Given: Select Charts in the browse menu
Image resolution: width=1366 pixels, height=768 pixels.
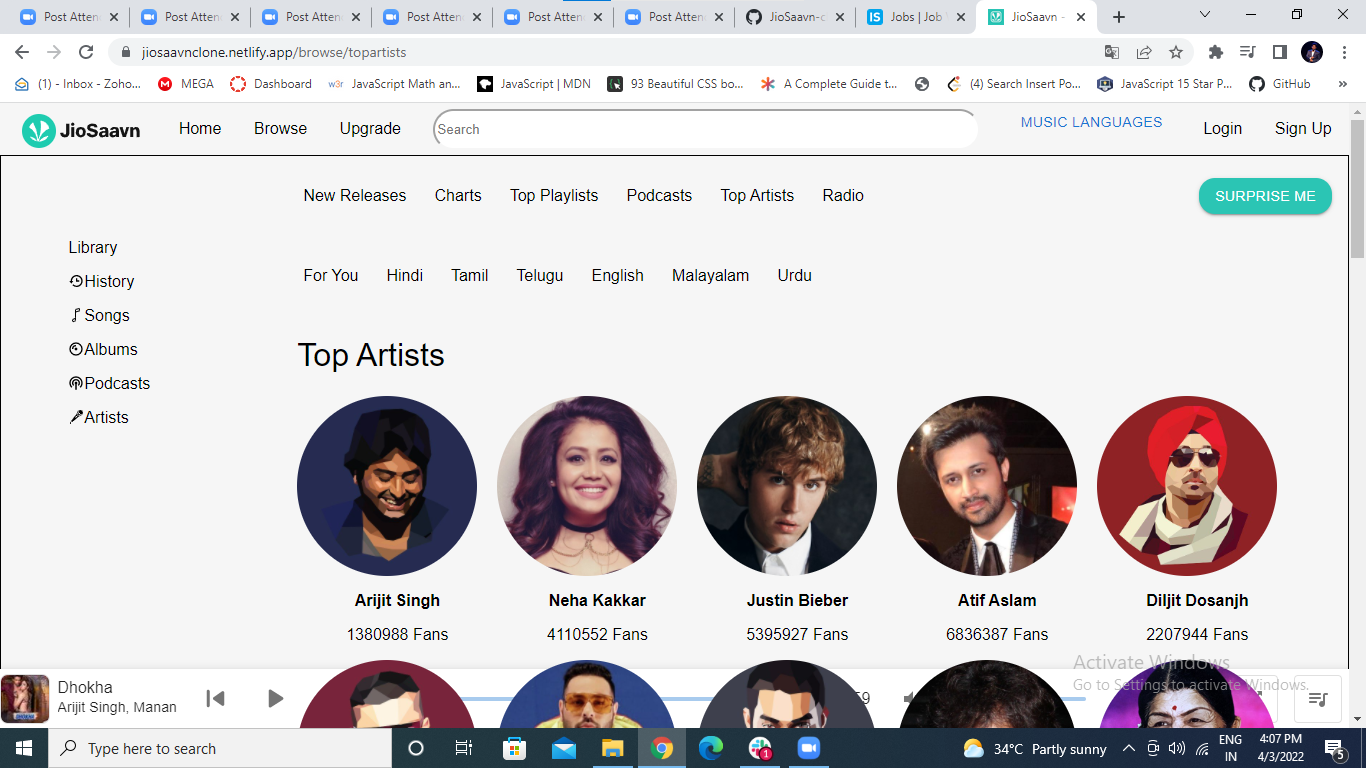Looking at the screenshot, I should (457, 195).
